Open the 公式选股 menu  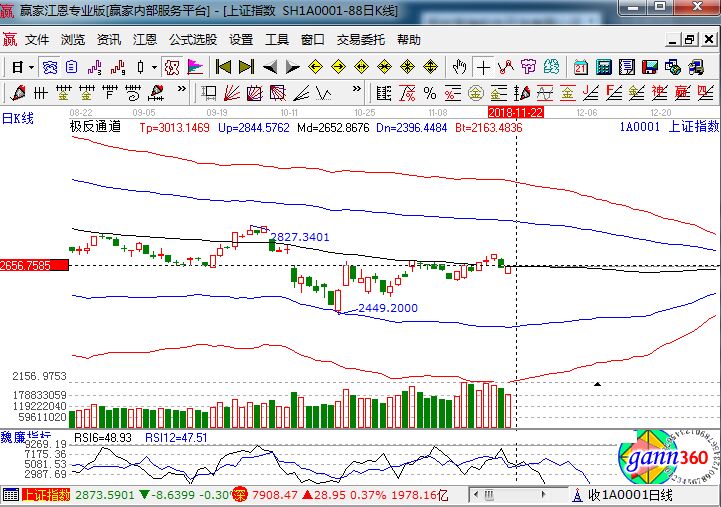pos(192,40)
